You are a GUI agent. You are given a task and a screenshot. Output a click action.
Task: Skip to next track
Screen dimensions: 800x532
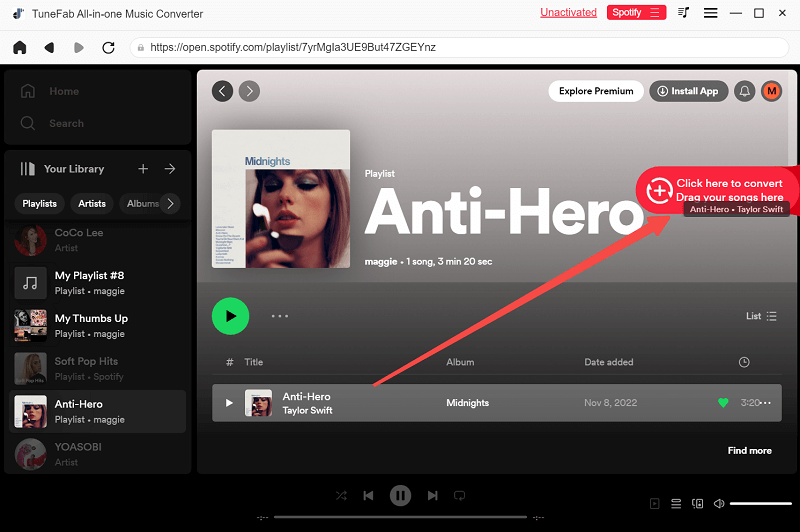[x=432, y=495]
